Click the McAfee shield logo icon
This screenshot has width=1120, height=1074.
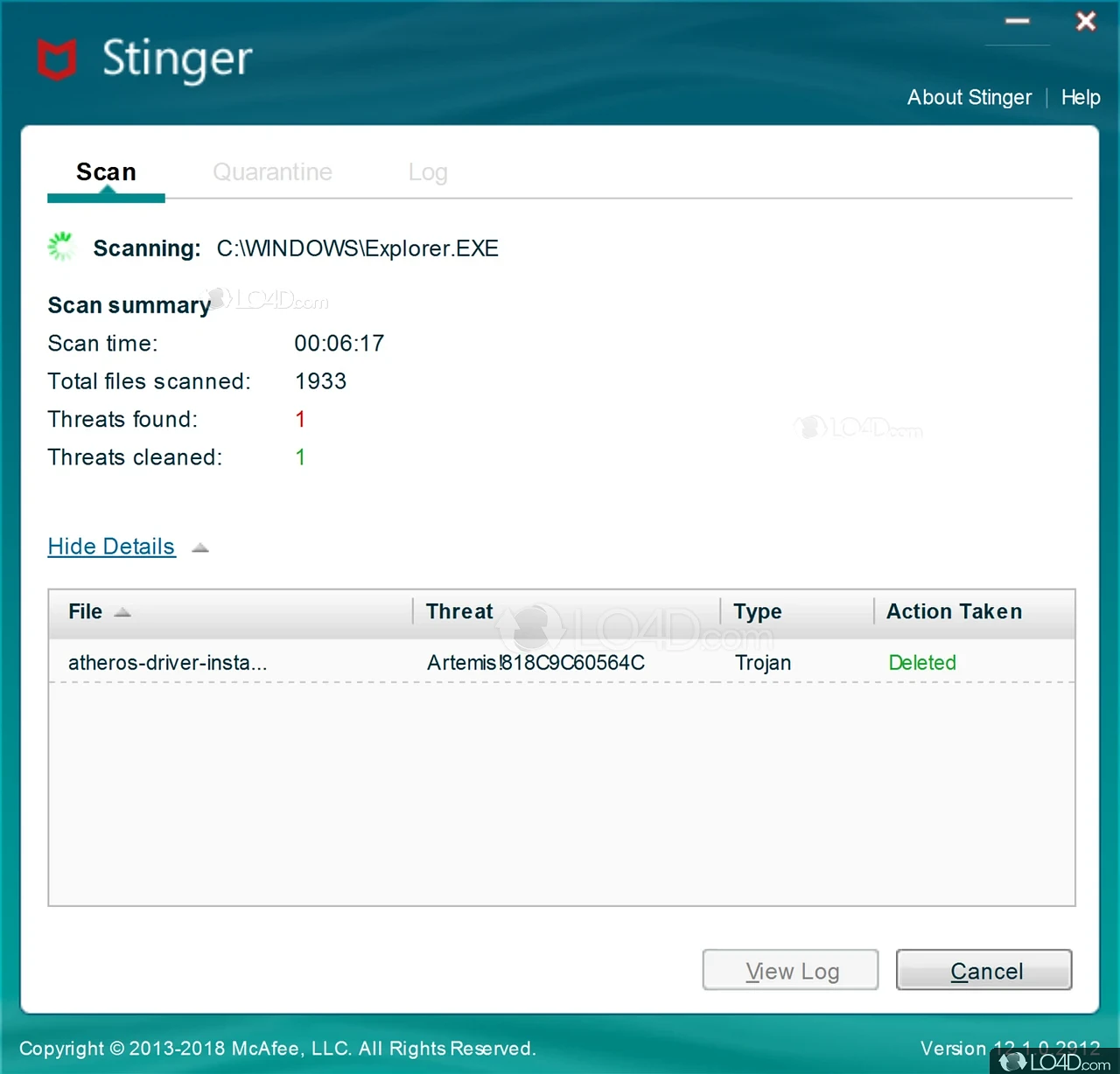point(57,59)
